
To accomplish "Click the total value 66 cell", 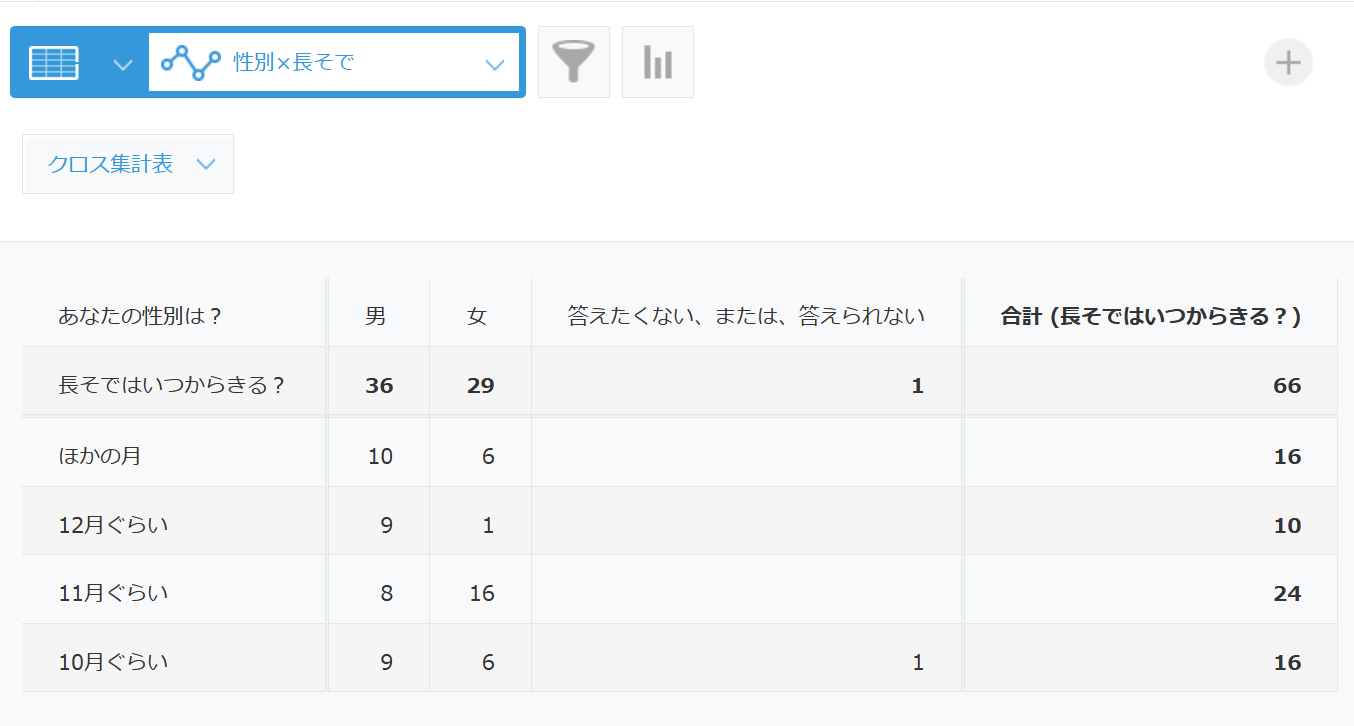I will click(1287, 385).
